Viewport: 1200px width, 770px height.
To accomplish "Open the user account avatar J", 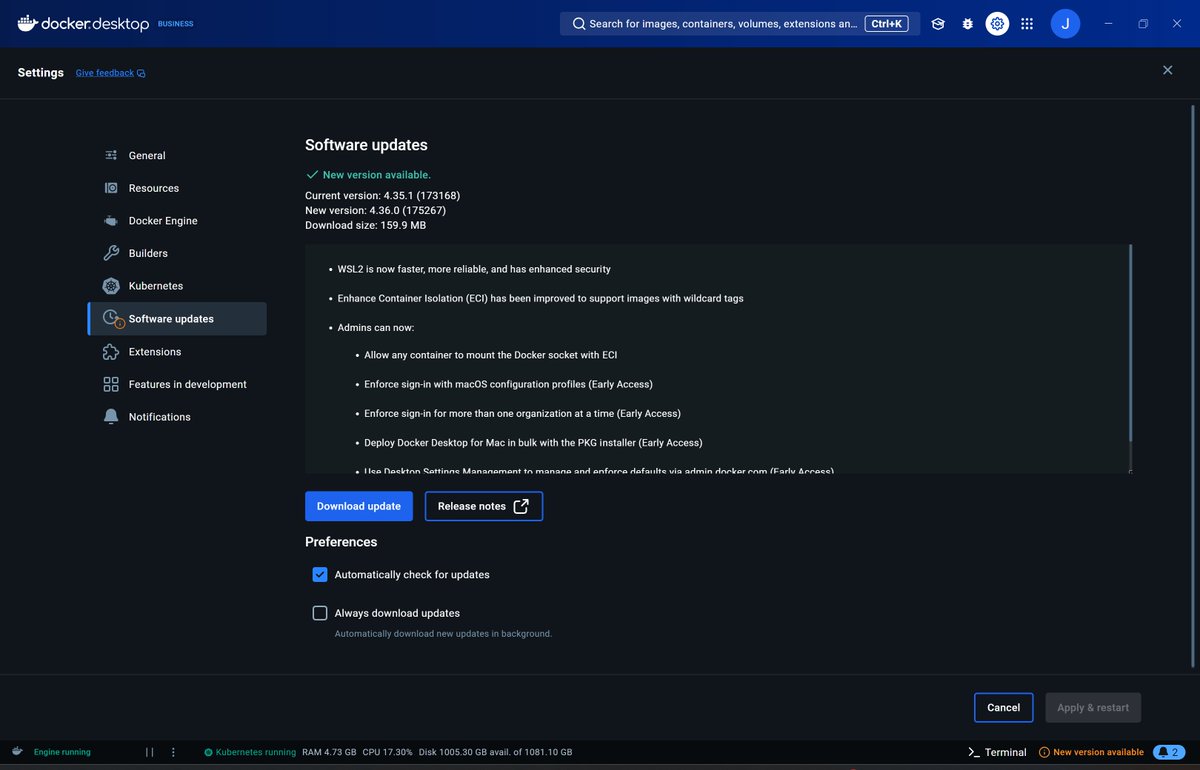I will click(1065, 24).
